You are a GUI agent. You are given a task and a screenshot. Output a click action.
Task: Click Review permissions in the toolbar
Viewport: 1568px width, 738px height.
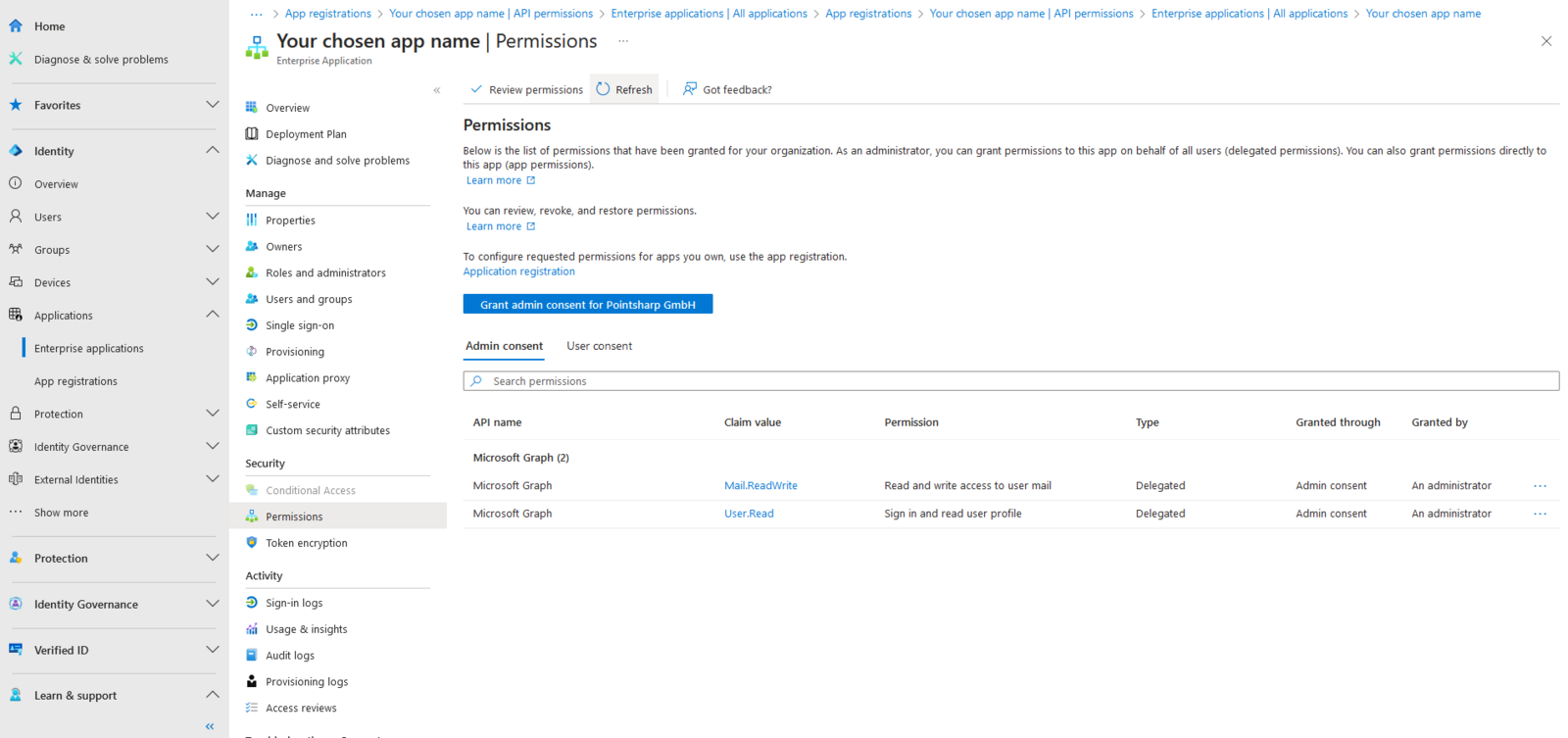coord(527,89)
